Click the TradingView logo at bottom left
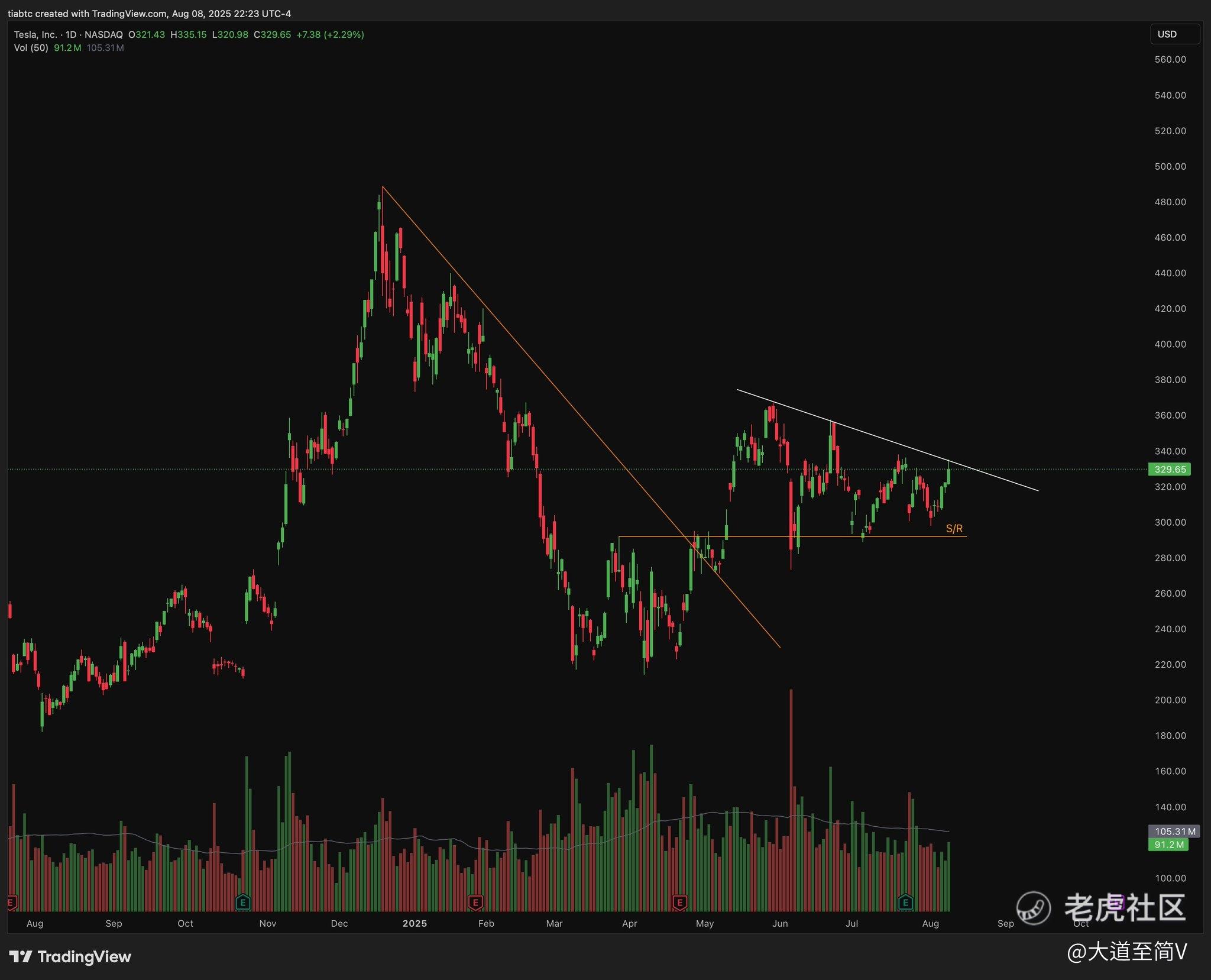 pos(70,956)
